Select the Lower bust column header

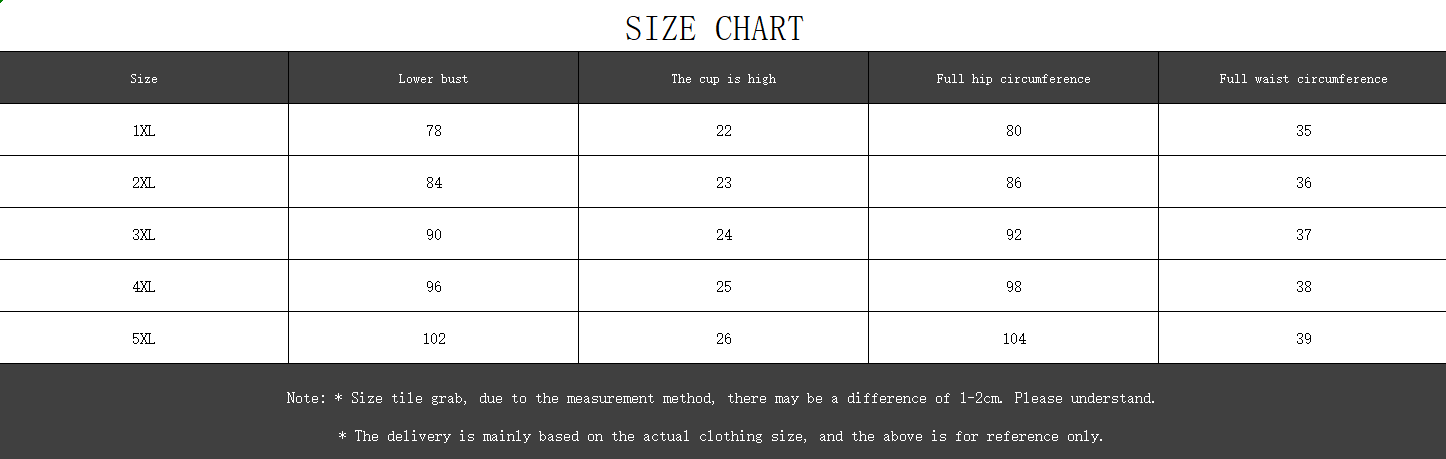click(x=433, y=79)
